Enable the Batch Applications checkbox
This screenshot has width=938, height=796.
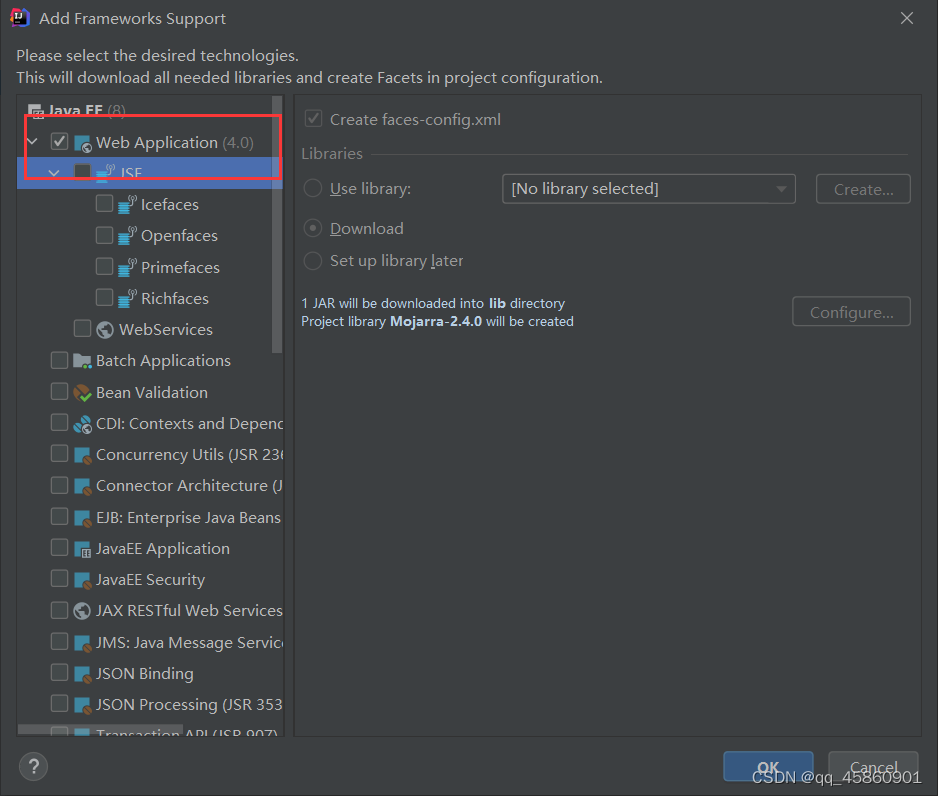59,360
